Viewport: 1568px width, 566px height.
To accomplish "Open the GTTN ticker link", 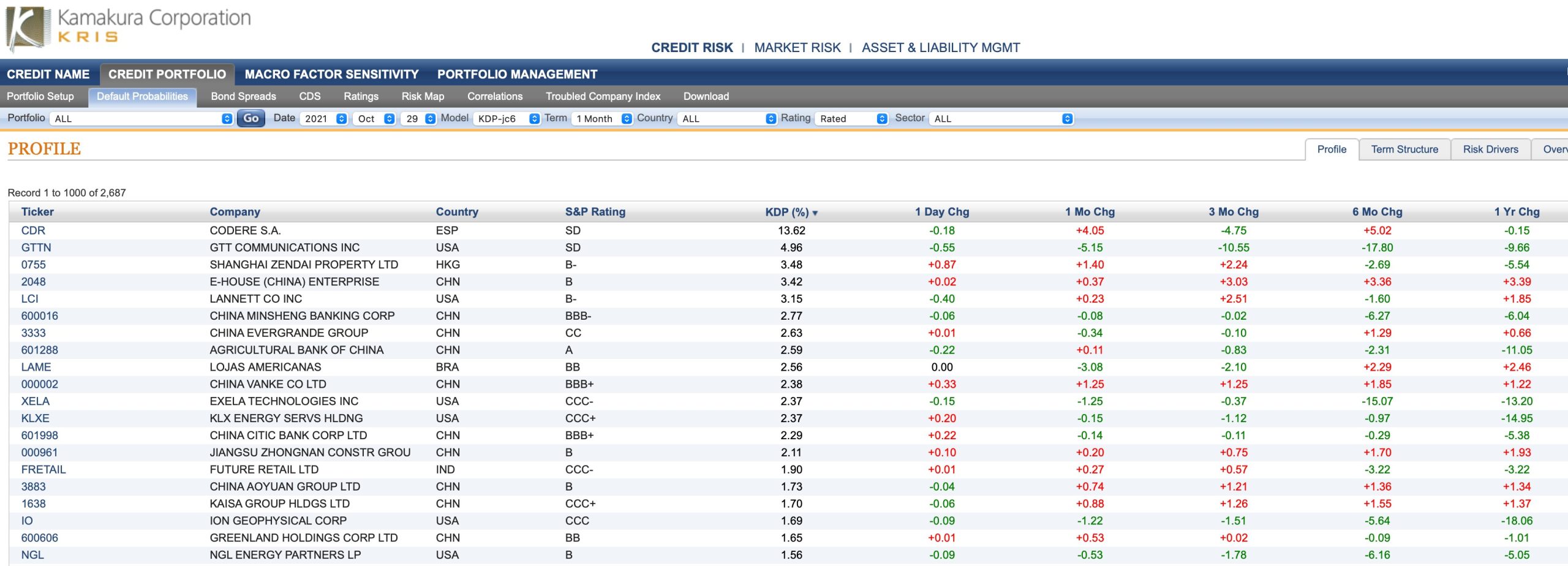I will (36, 248).
